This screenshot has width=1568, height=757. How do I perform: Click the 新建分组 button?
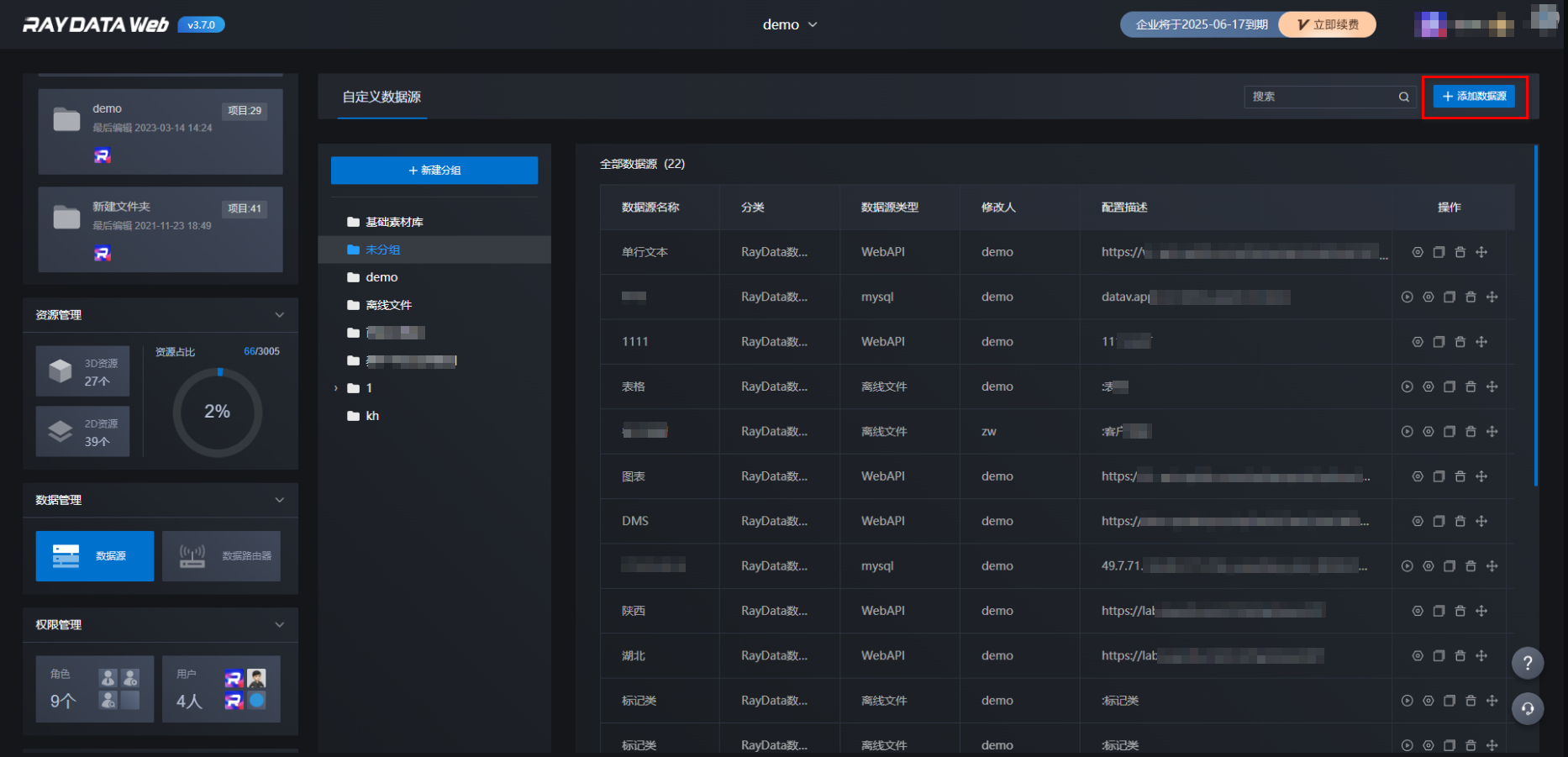pyautogui.click(x=434, y=171)
